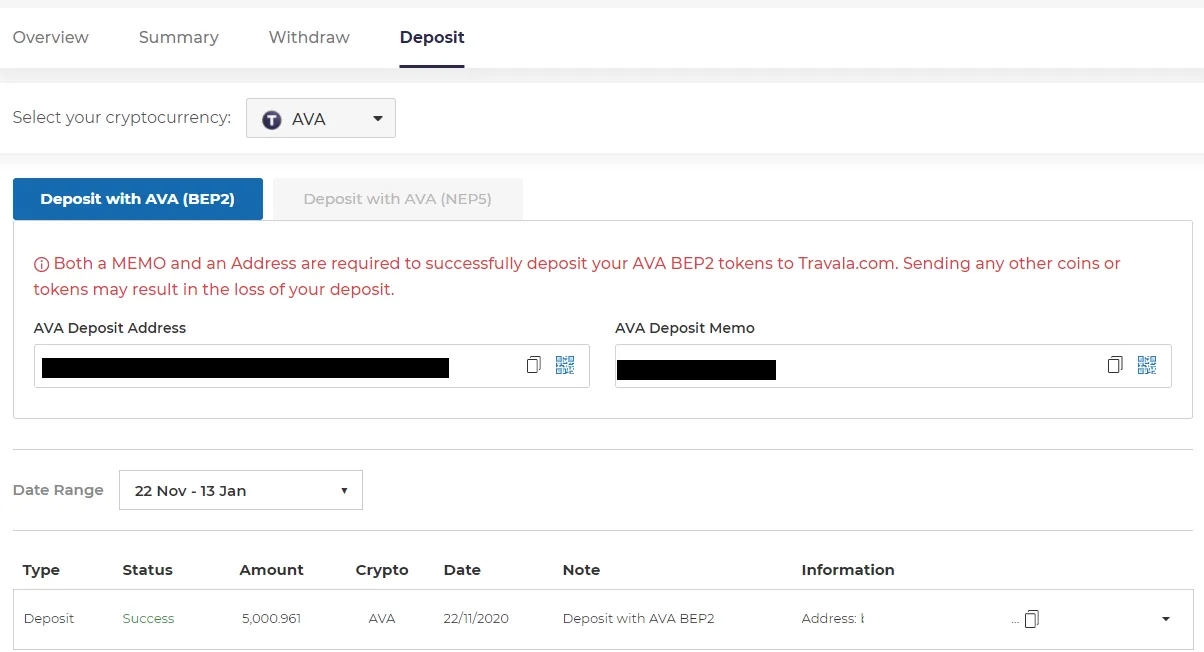Switch to the Withdraw tab

(309, 37)
